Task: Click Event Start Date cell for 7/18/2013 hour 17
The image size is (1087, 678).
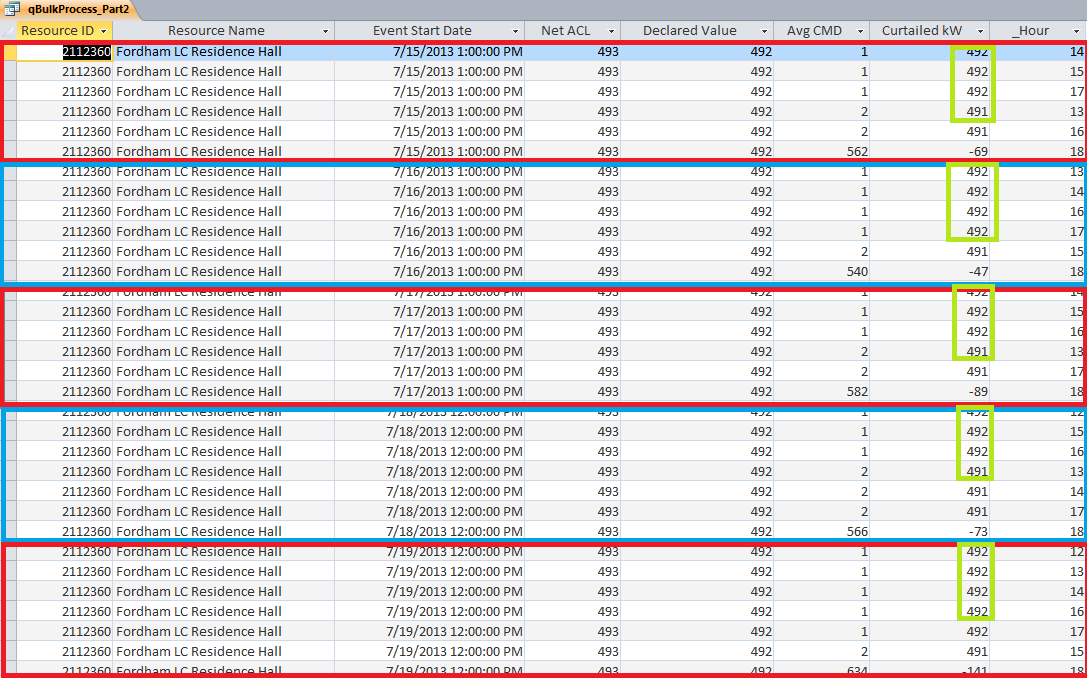Action: tap(429, 512)
